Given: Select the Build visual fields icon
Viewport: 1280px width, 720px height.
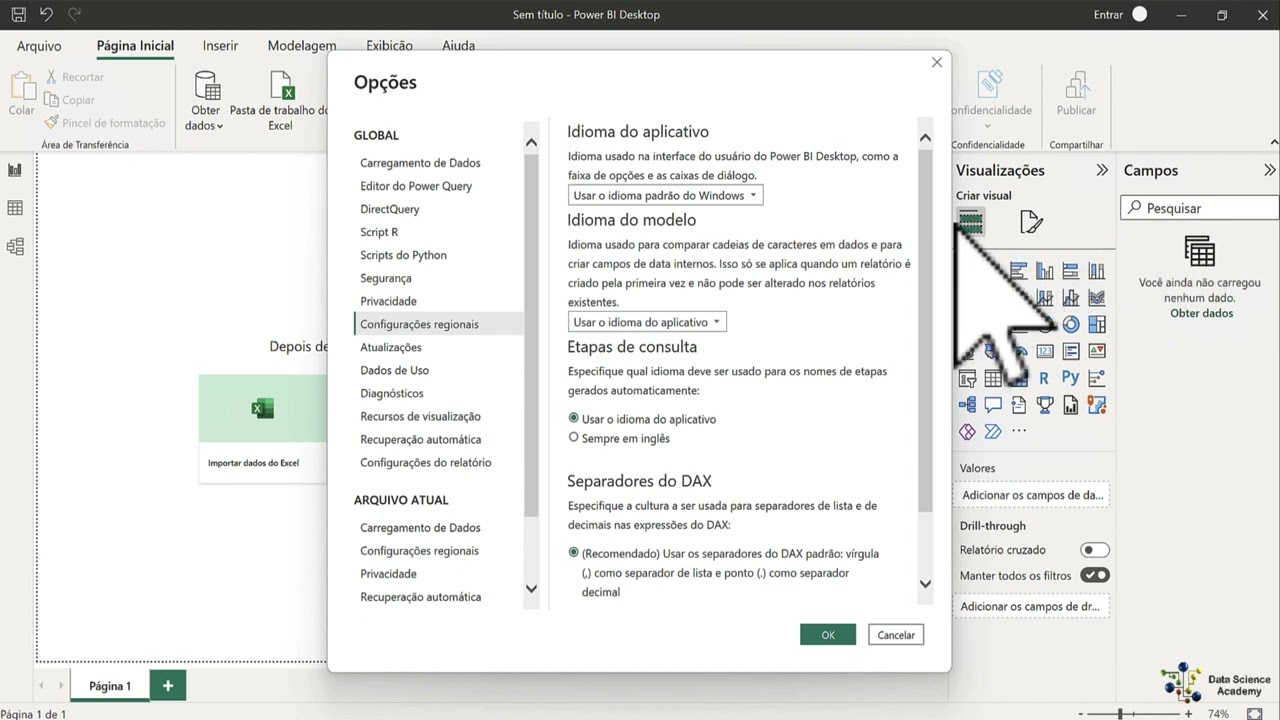Looking at the screenshot, I should coord(970,222).
